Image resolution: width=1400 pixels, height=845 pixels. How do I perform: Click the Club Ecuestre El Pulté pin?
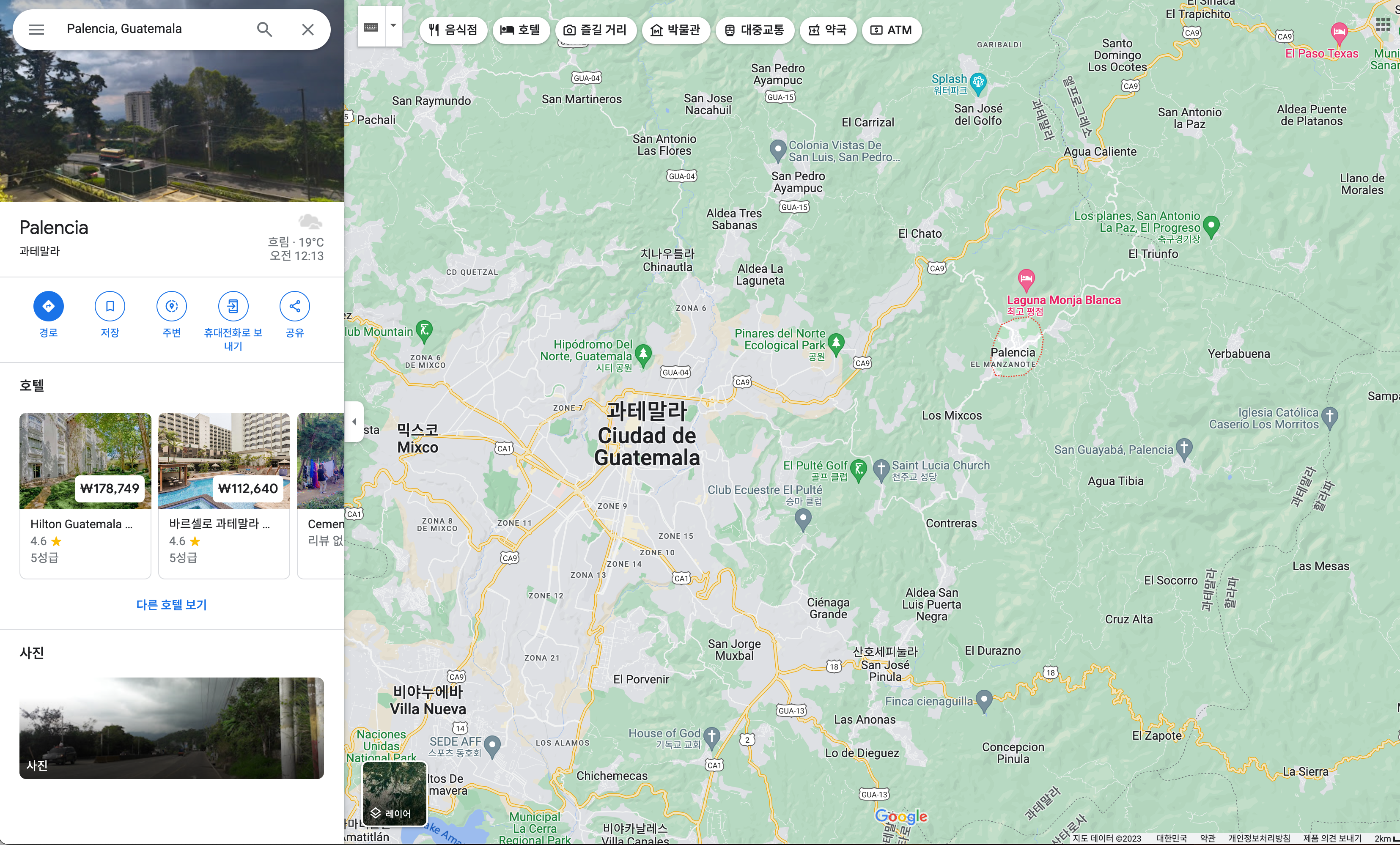click(802, 519)
